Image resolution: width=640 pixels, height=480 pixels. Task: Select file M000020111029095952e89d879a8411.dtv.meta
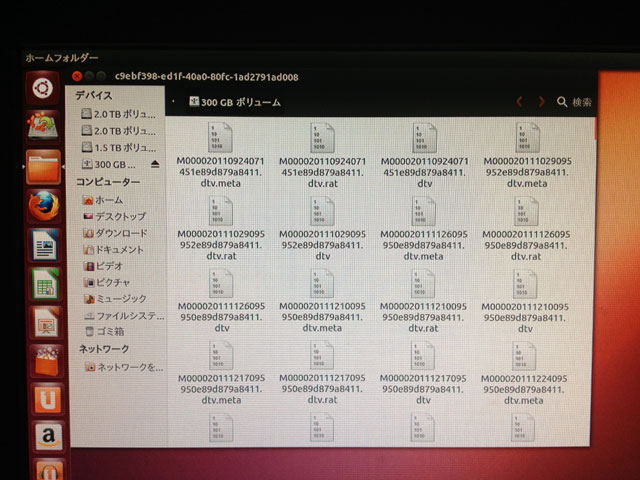point(527,155)
